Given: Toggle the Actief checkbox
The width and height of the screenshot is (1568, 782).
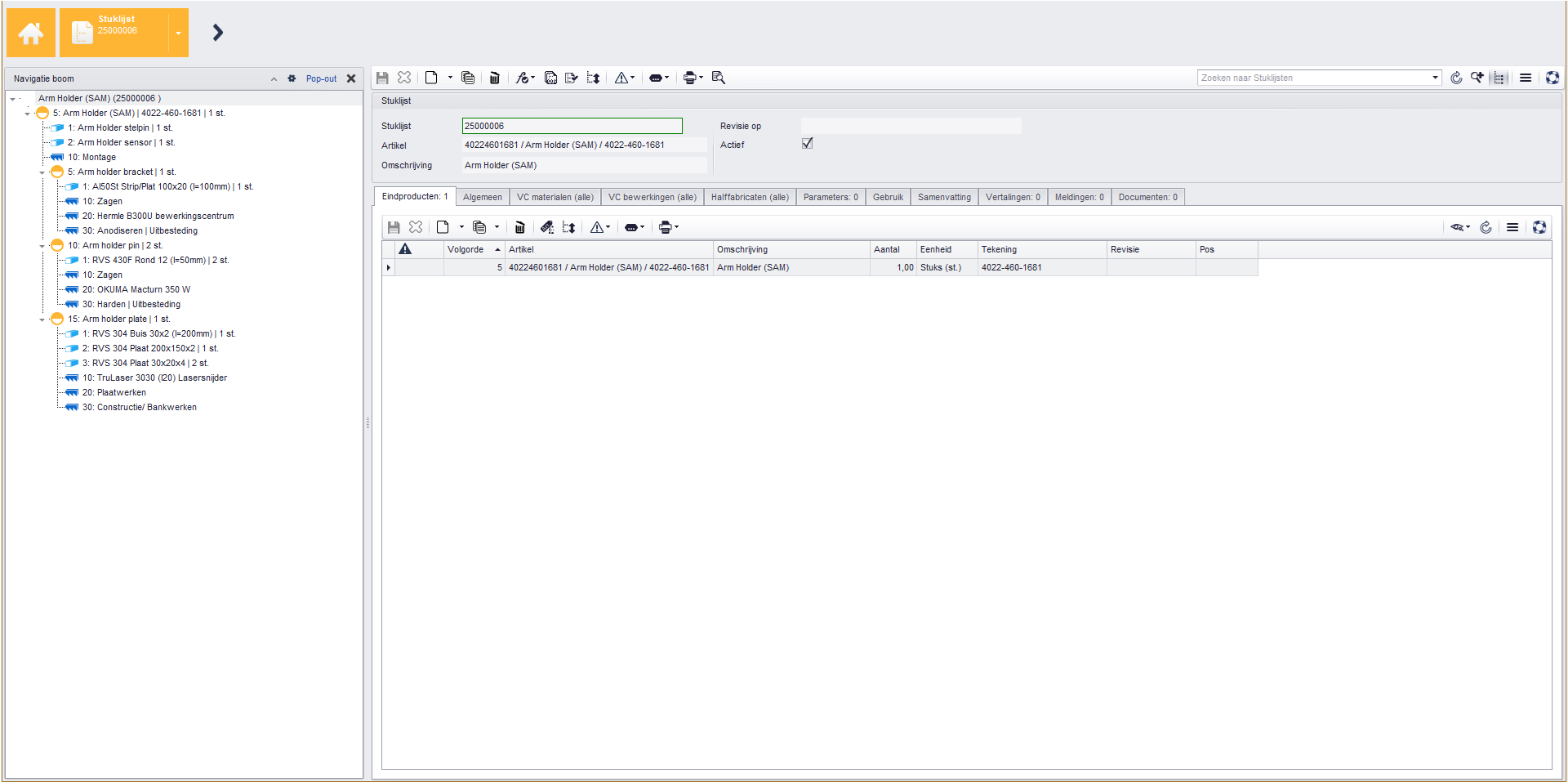Looking at the screenshot, I should click(x=808, y=143).
